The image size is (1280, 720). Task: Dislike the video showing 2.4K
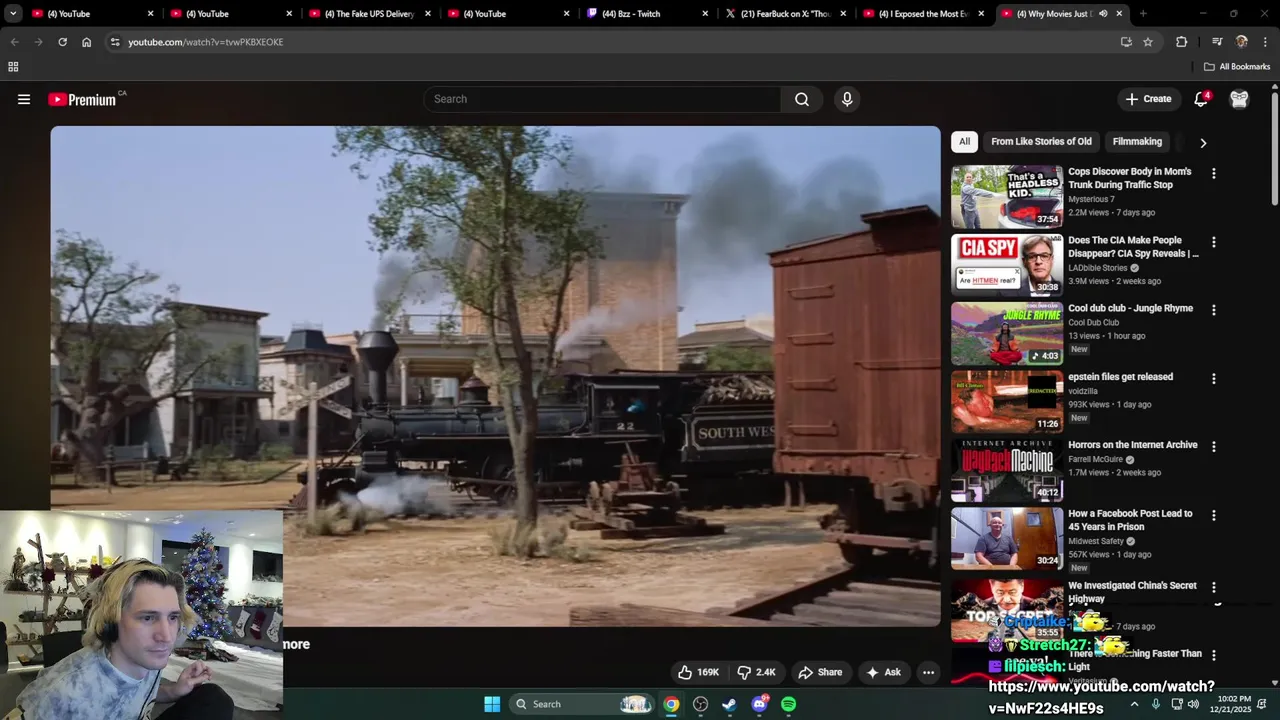click(756, 672)
